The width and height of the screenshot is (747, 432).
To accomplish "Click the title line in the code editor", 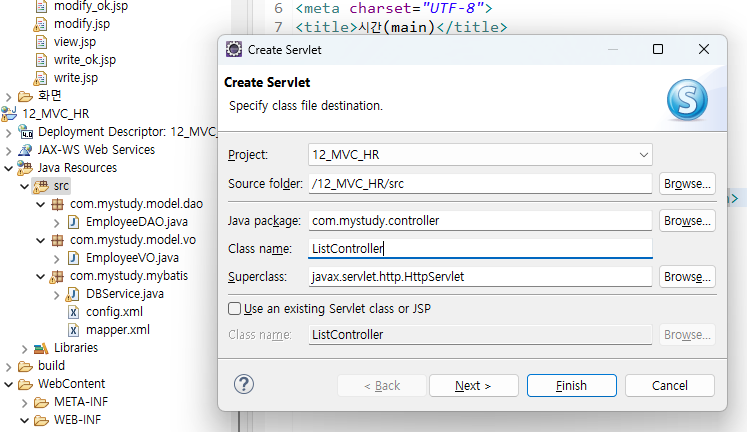I will (401, 27).
